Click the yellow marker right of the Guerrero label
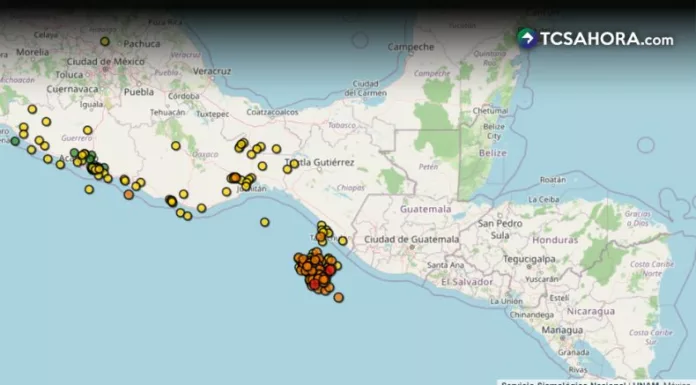 (x=87, y=130)
